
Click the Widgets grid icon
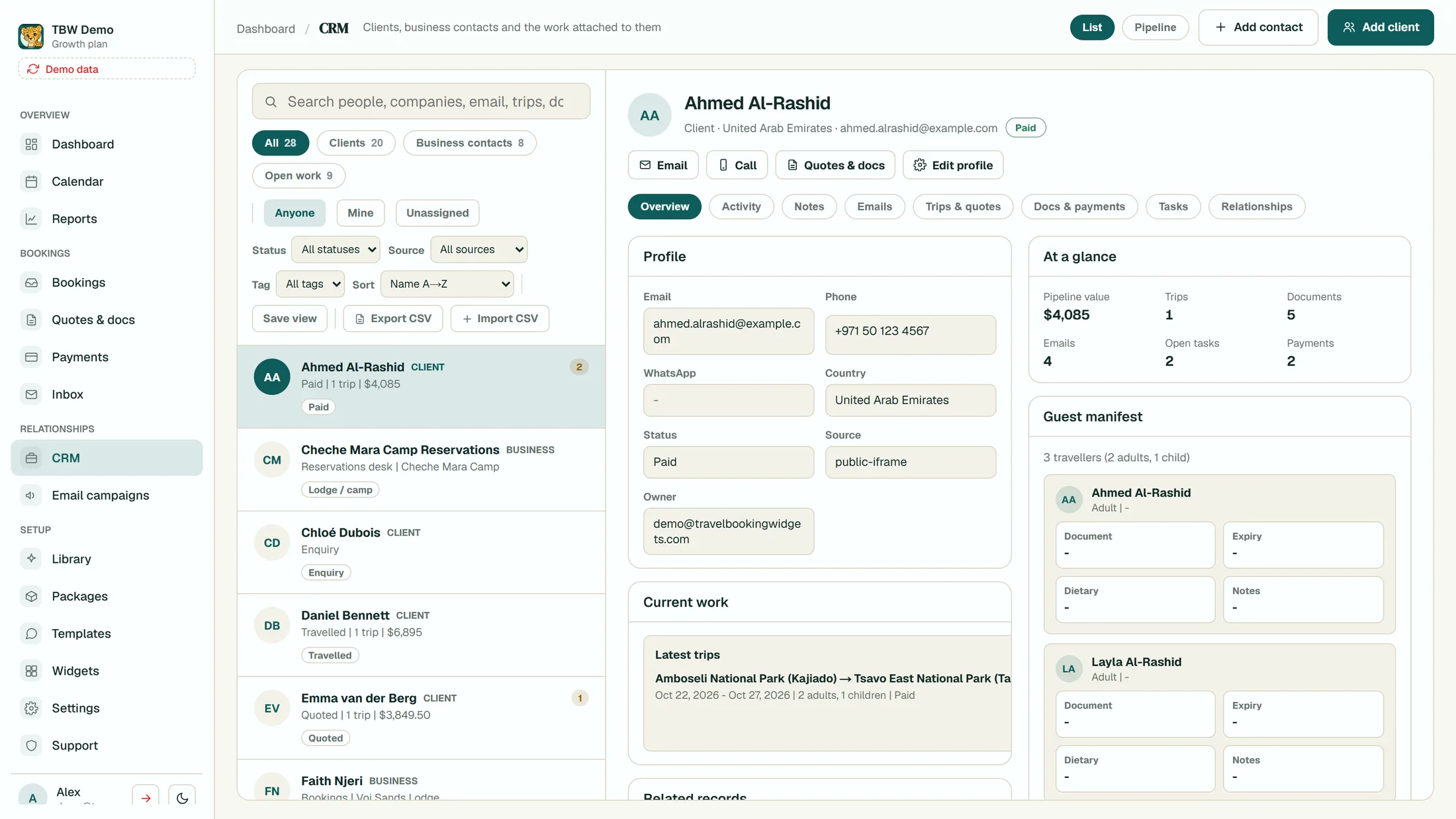pyautogui.click(x=31, y=671)
